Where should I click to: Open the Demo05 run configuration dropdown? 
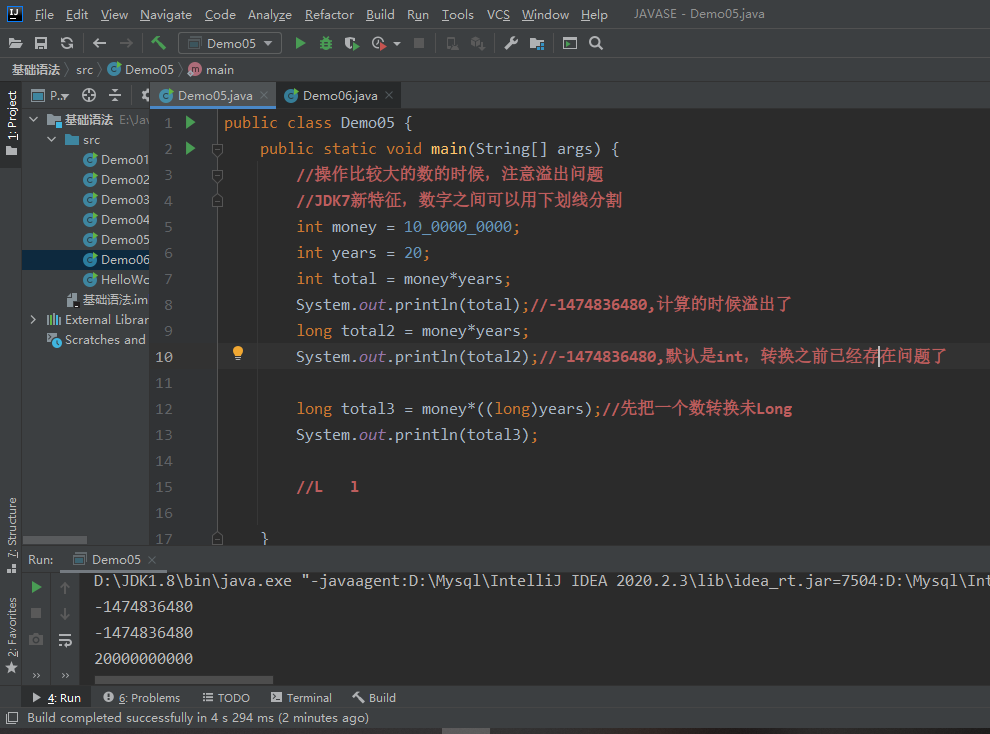[231, 43]
